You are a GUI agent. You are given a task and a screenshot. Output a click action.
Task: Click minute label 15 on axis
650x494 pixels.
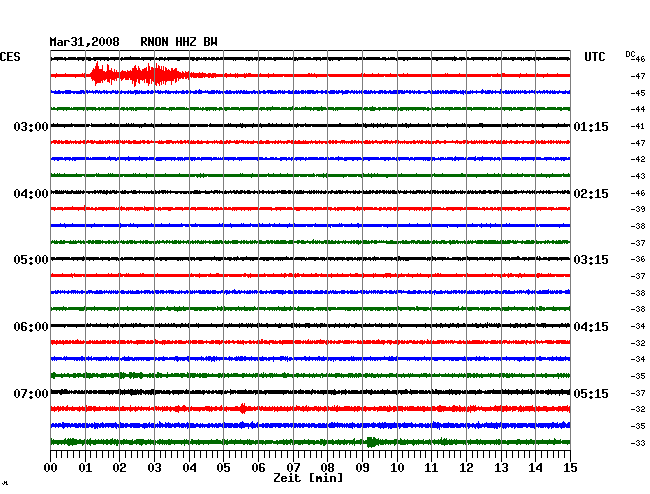point(570,468)
